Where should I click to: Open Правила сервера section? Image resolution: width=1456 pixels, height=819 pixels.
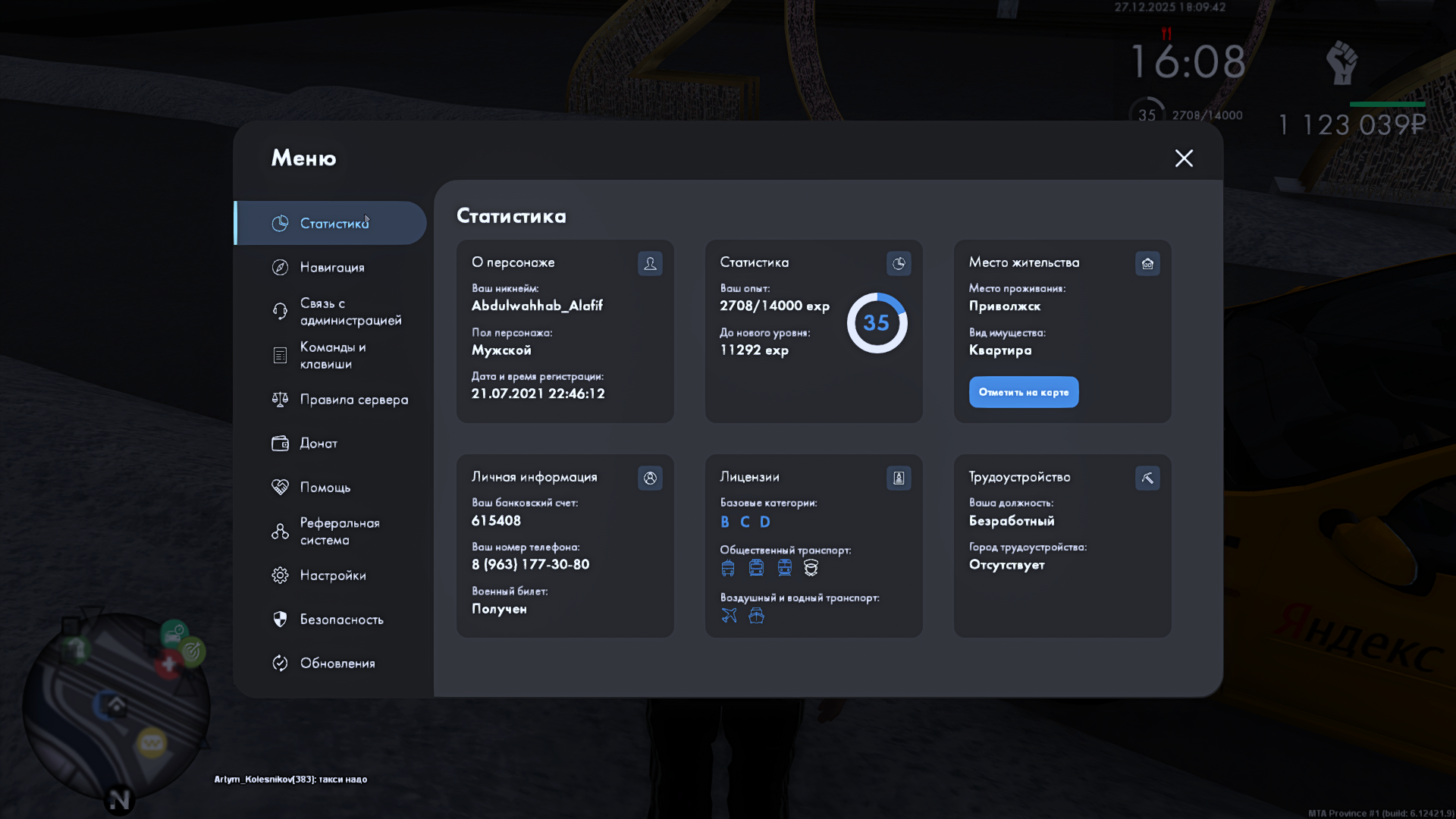tap(353, 400)
